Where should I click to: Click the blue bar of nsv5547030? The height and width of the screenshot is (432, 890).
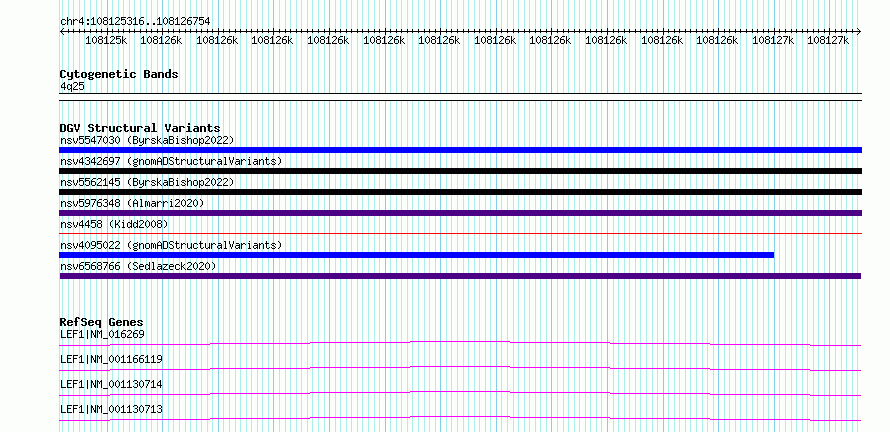[460, 150]
